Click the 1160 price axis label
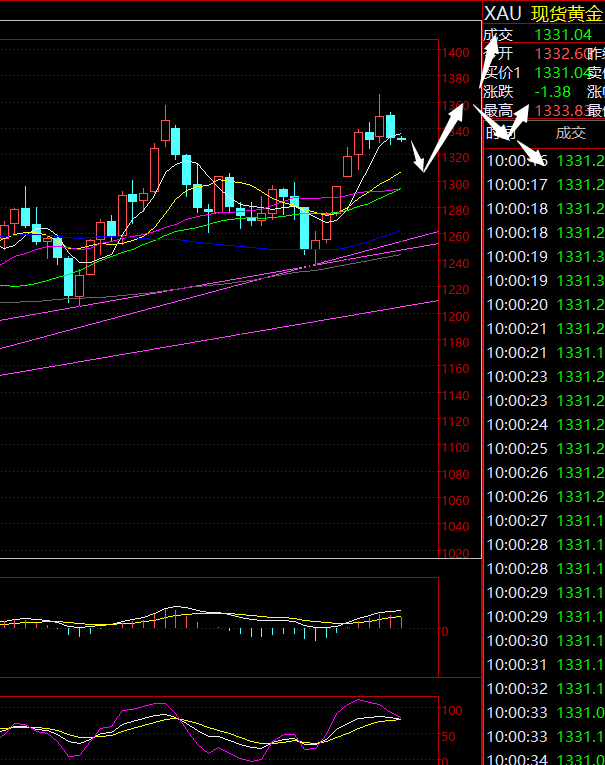Viewport: 605px width, 765px height. coord(455,369)
